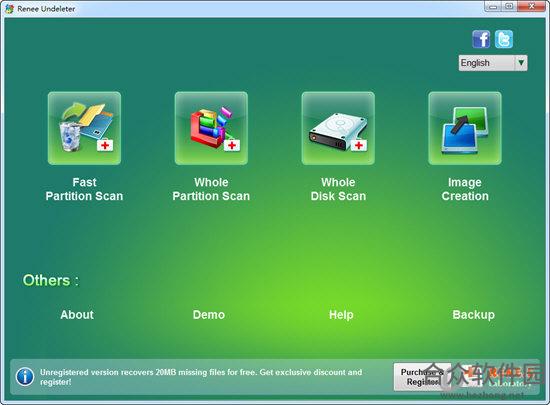
Task: Launch the Whole Partition Scan icon
Action: coord(211,128)
